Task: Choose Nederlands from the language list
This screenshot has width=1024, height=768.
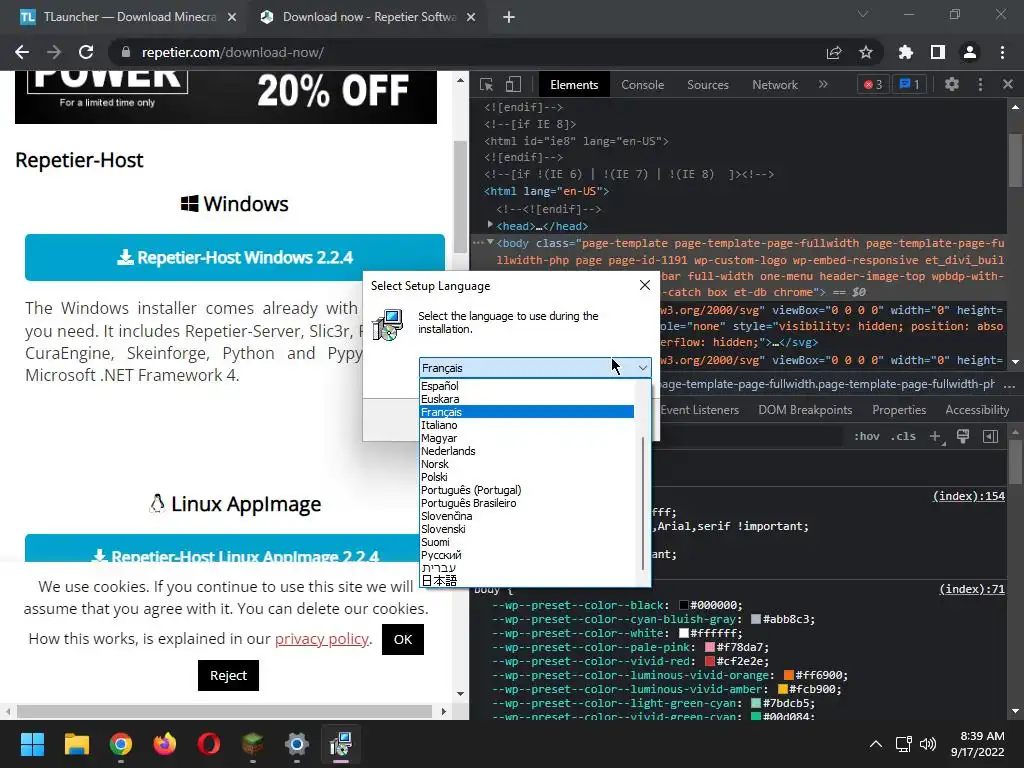Action: pyautogui.click(x=526, y=451)
